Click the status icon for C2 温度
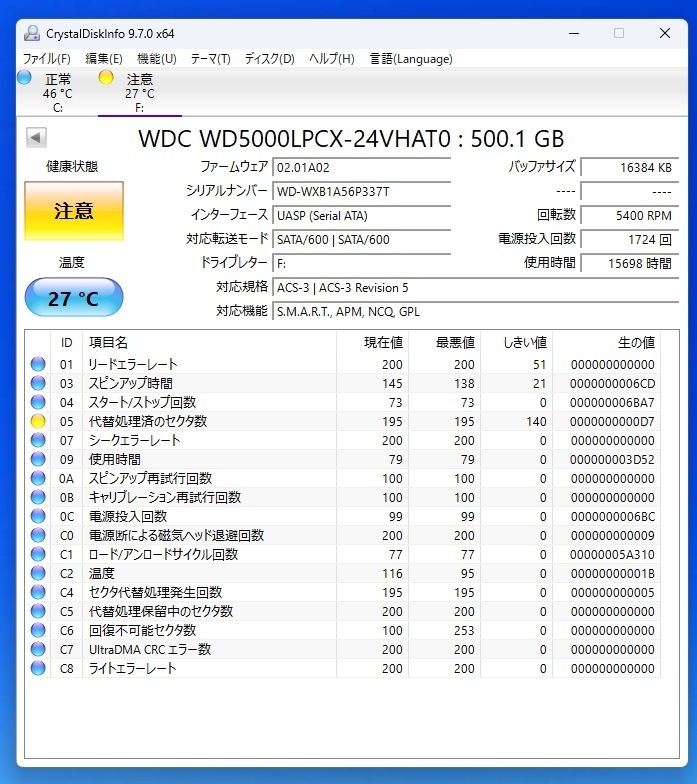 pyautogui.click(x=38, y=573)
